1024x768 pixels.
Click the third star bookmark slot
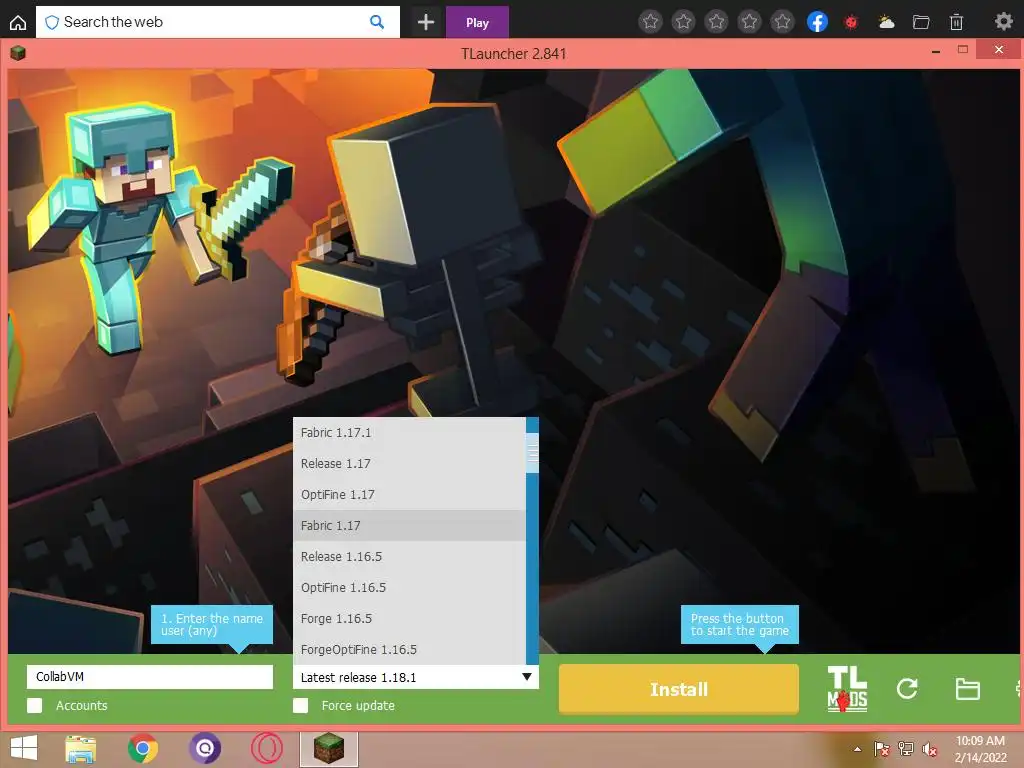coord(716,22)
